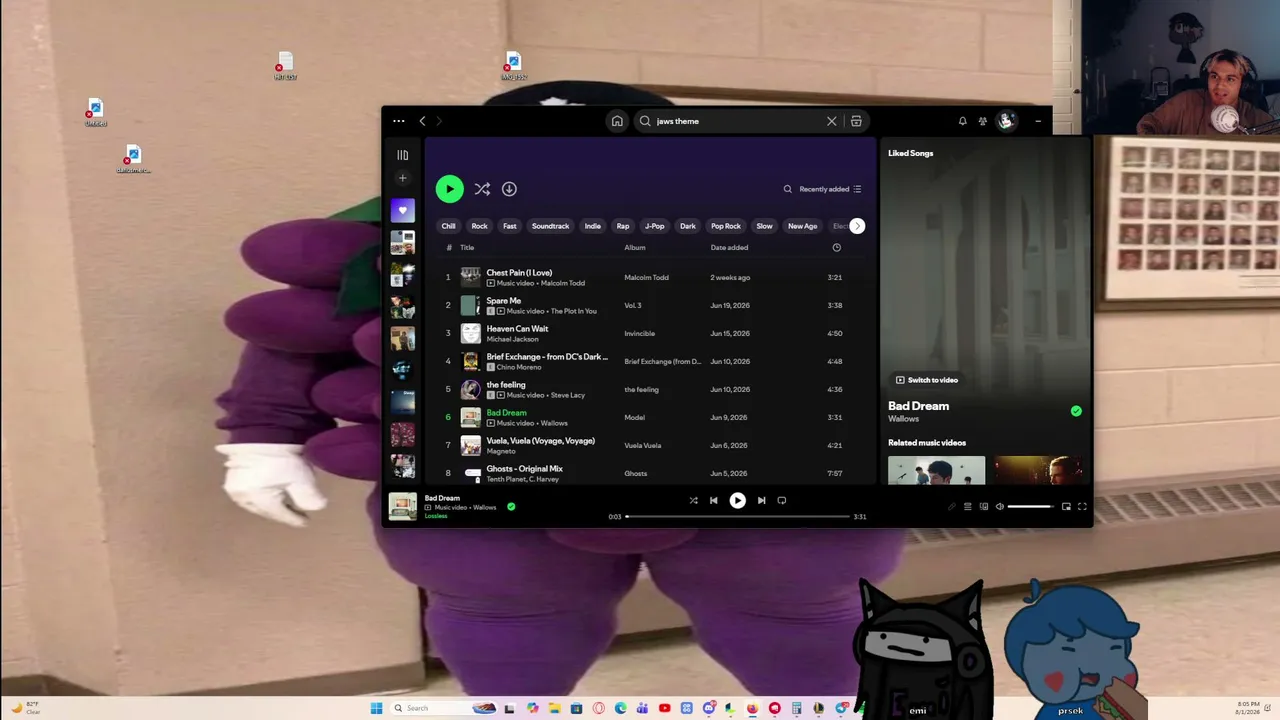Image resolution: width=1280 pixels, height=720 pixels.
Task: Open the 'Vuela Vuela' album link
Action: (x=643, y=446)
